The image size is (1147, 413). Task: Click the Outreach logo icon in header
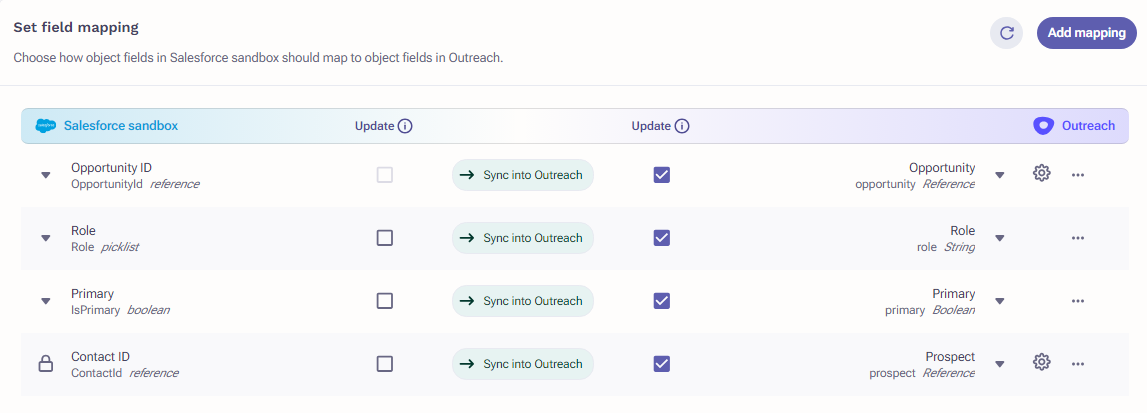pos(1043,126)
